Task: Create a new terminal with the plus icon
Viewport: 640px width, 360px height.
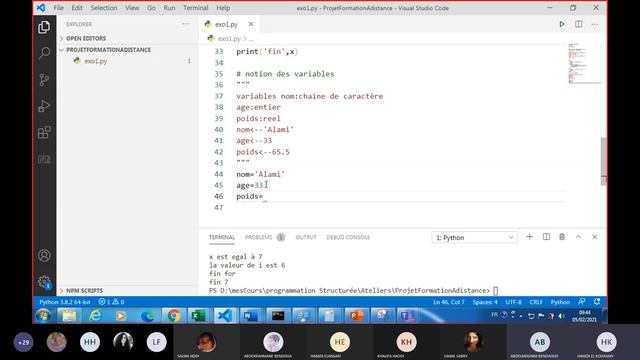Action: 529,237
